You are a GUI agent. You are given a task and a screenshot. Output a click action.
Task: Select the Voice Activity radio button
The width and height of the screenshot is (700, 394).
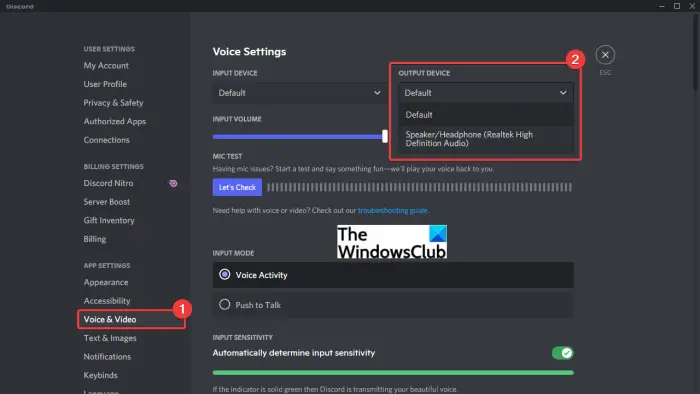225,274
